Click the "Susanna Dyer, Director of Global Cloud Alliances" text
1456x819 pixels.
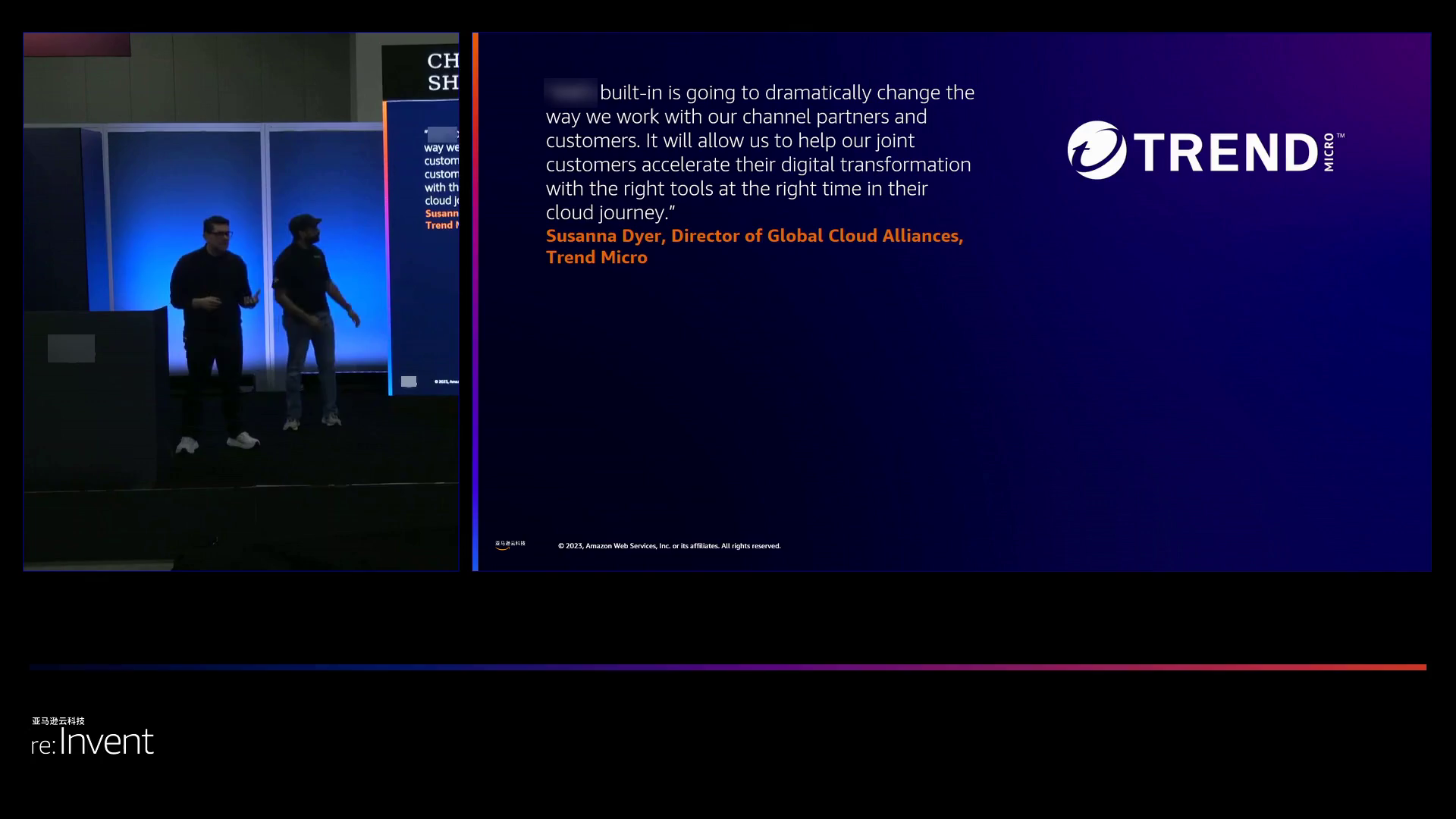pyautogui.click(x=754, y=236)
